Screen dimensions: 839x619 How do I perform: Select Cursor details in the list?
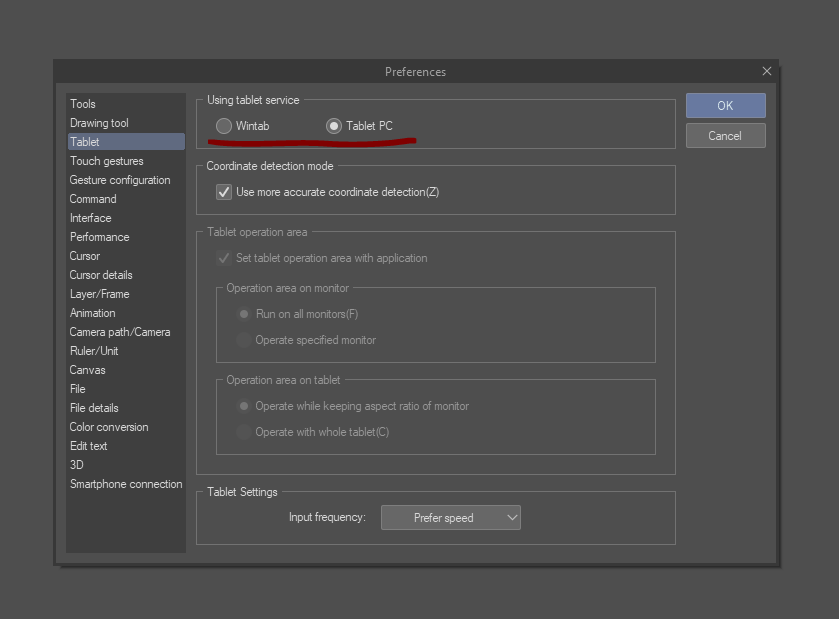[x=101, y=275]
